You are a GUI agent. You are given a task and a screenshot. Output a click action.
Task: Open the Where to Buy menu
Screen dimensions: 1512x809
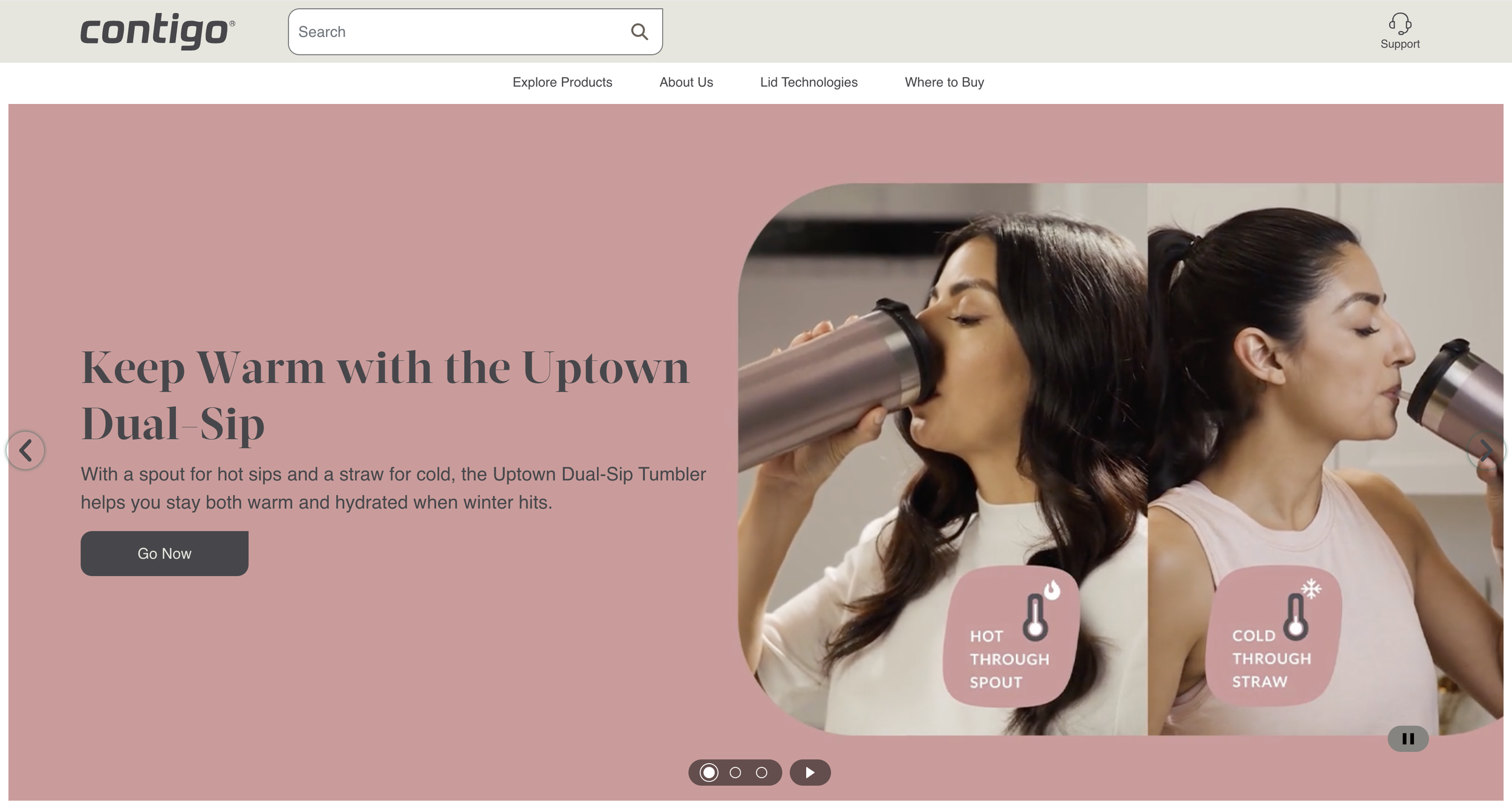pos(945,82)
